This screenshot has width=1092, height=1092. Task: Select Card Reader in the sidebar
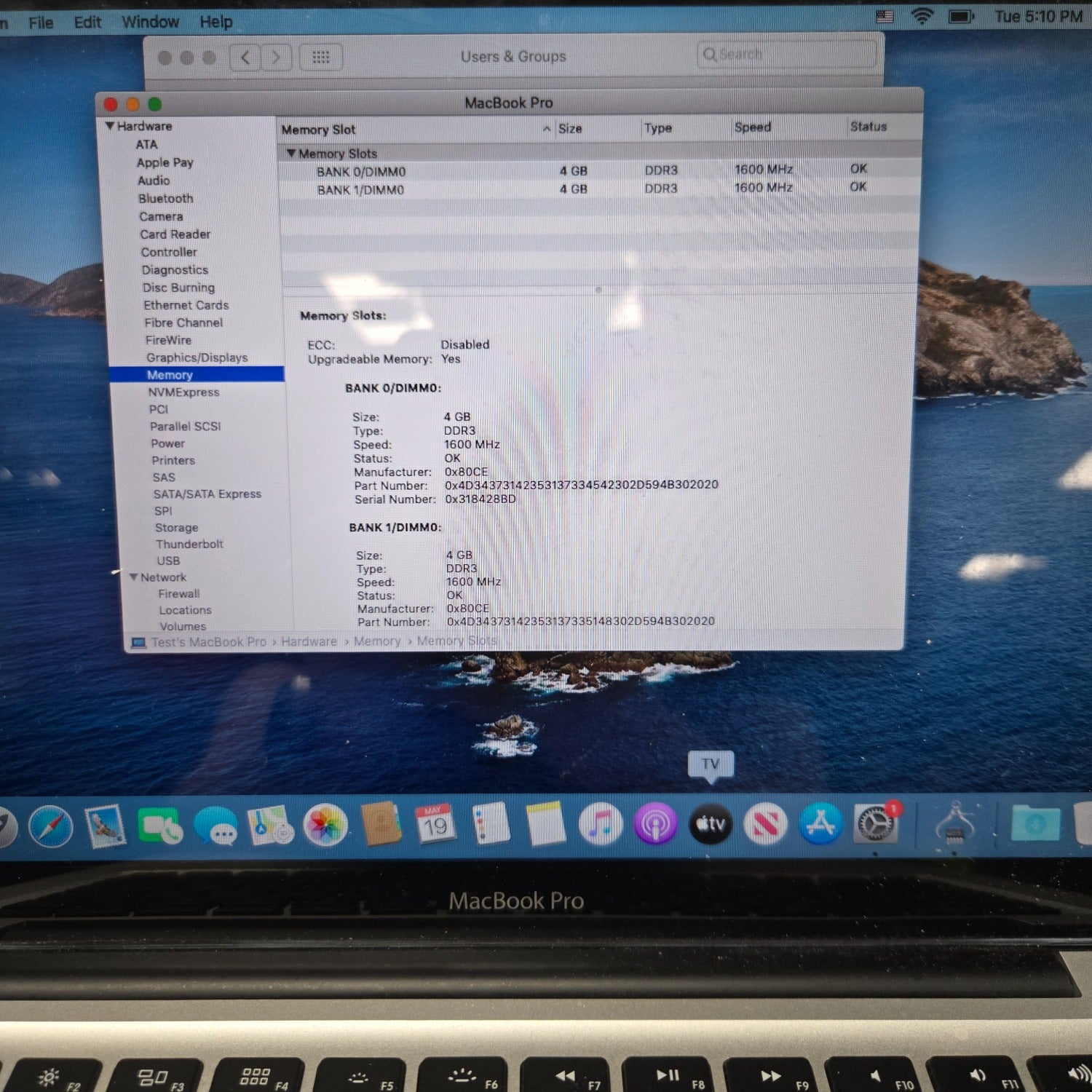[175, 234]
